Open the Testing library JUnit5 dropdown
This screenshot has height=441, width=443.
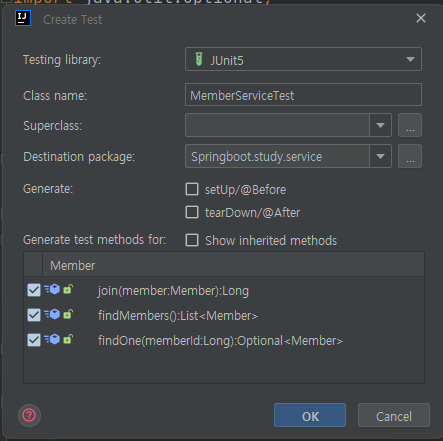303,59
